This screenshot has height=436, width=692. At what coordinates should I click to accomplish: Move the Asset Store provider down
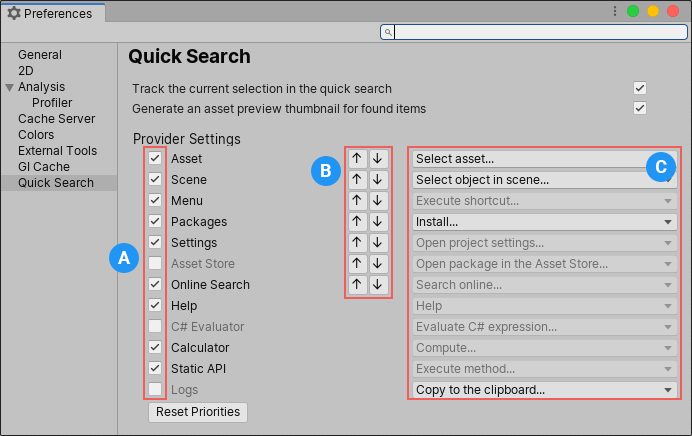coord(377,264)
